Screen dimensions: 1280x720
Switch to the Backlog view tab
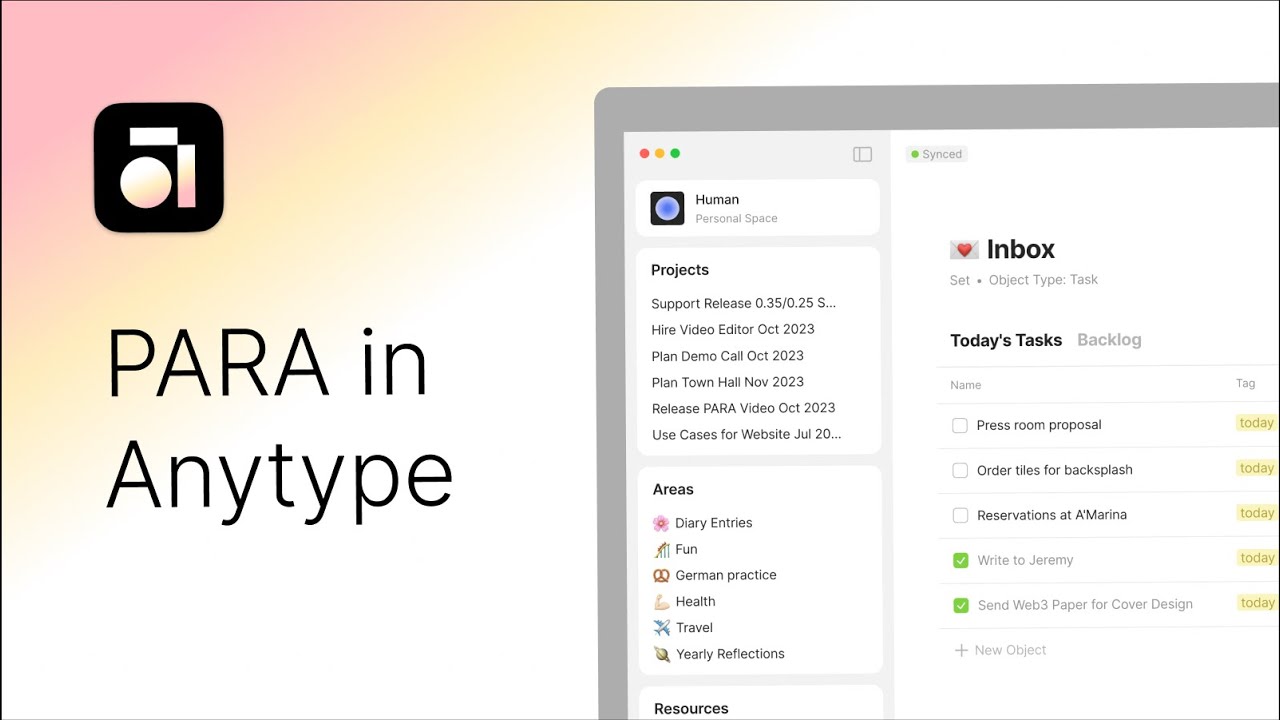(x=1109, y=340)
